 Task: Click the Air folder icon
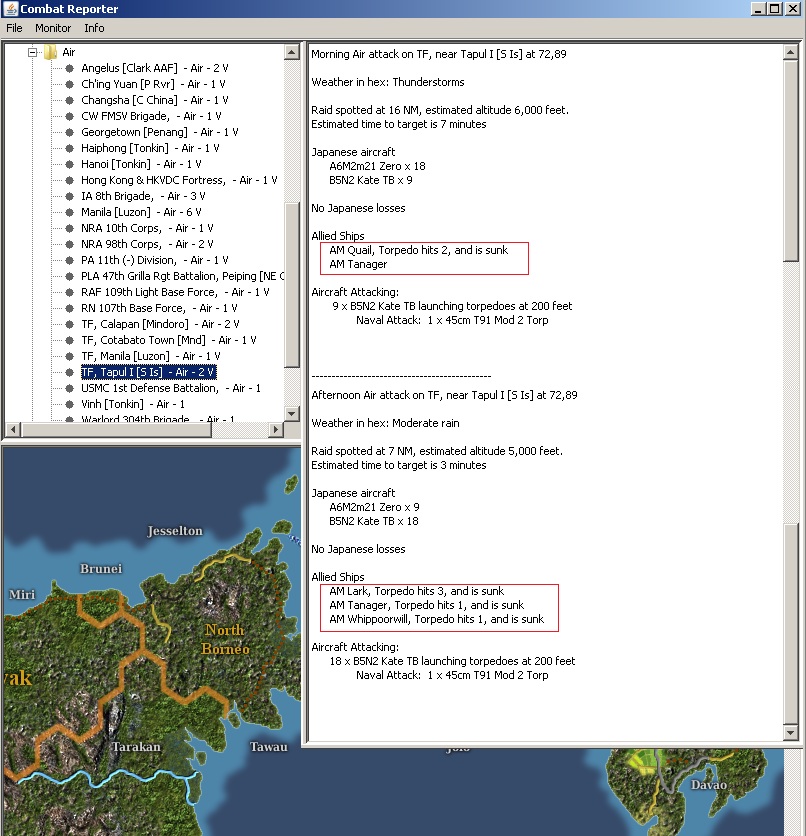[x=50, y=52]
